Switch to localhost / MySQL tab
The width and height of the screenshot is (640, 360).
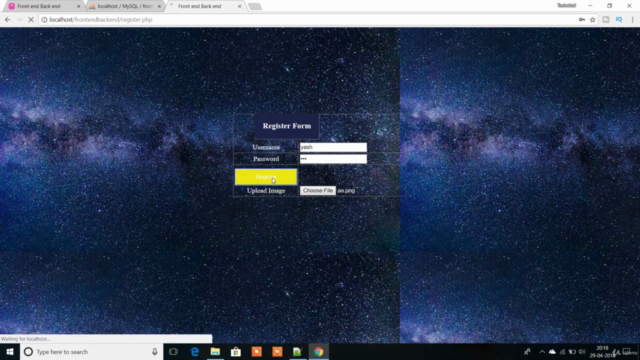(124, 6)
